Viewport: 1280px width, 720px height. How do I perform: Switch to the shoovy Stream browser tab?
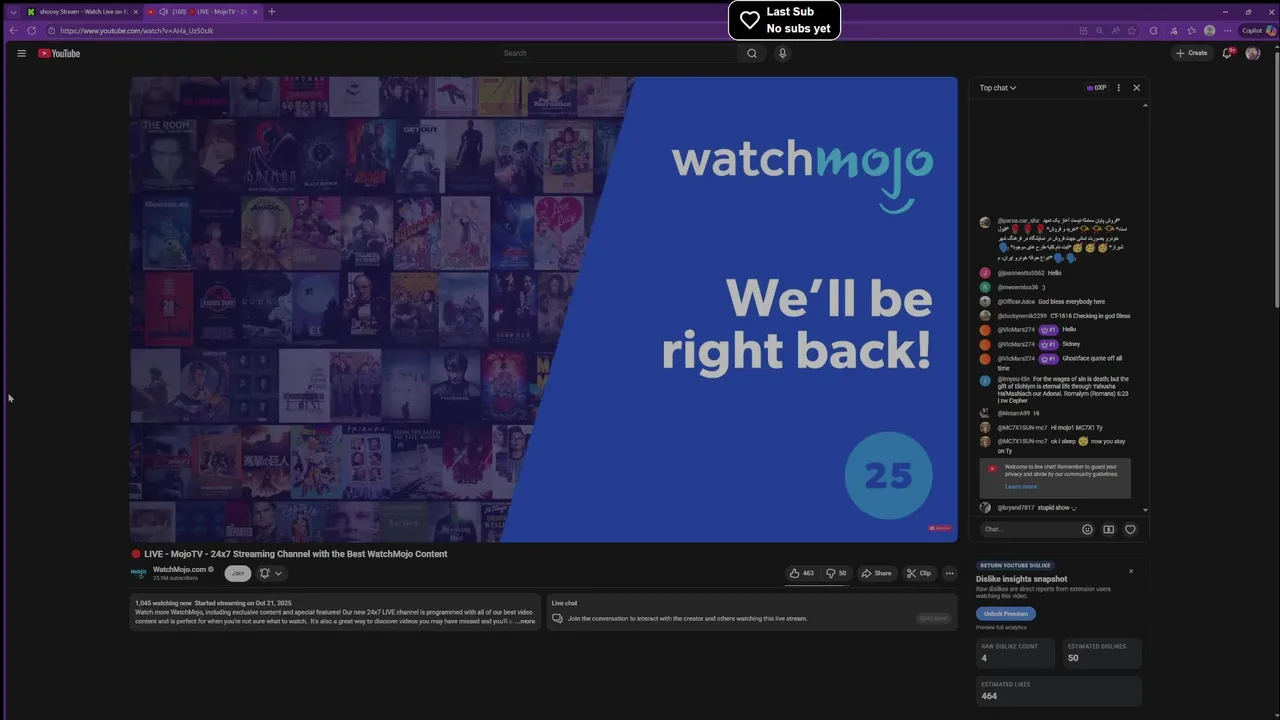(82, 12)
